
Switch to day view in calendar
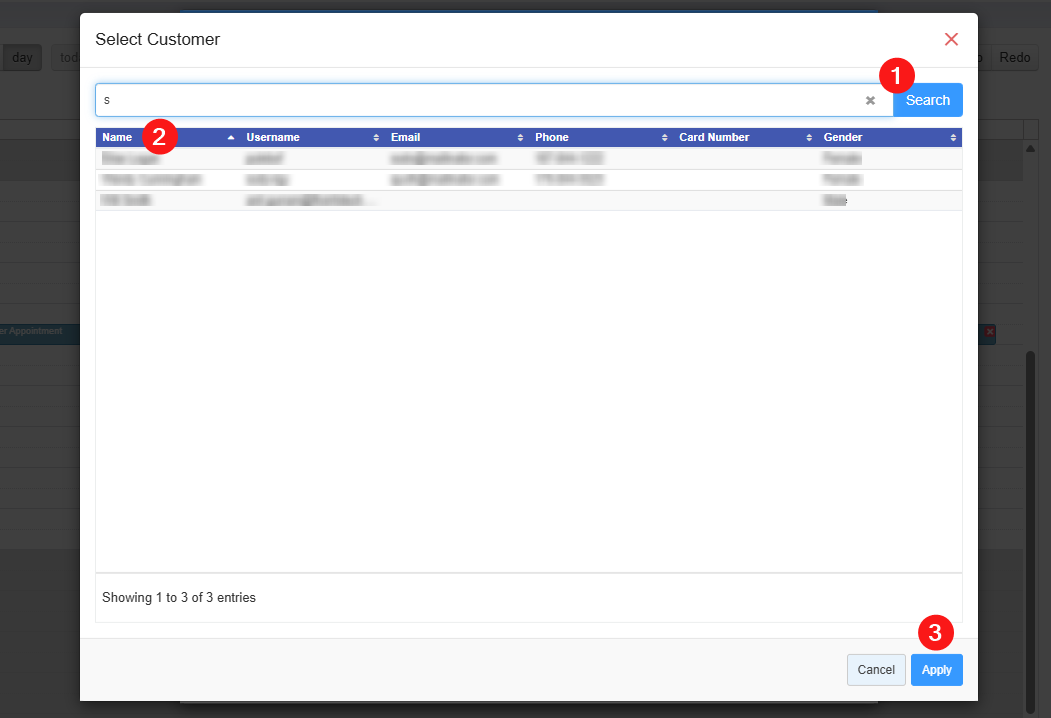point(21,58)
